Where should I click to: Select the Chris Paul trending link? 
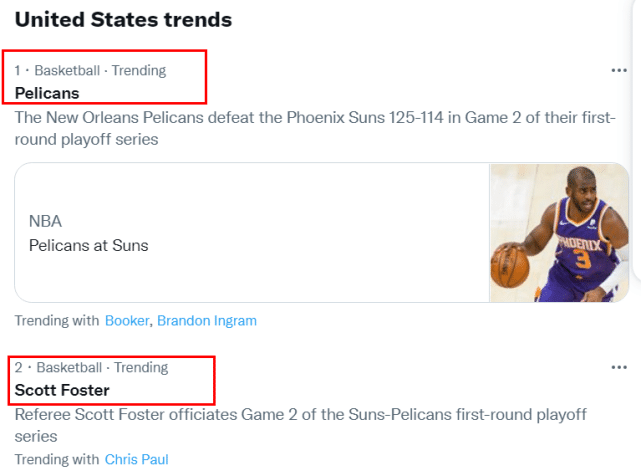(x=136, y=460)
